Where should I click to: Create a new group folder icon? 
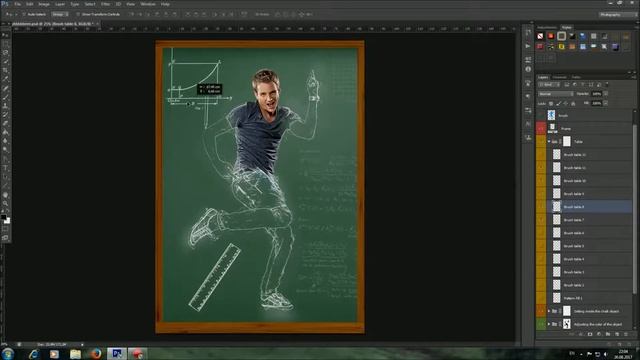[608, 334]
